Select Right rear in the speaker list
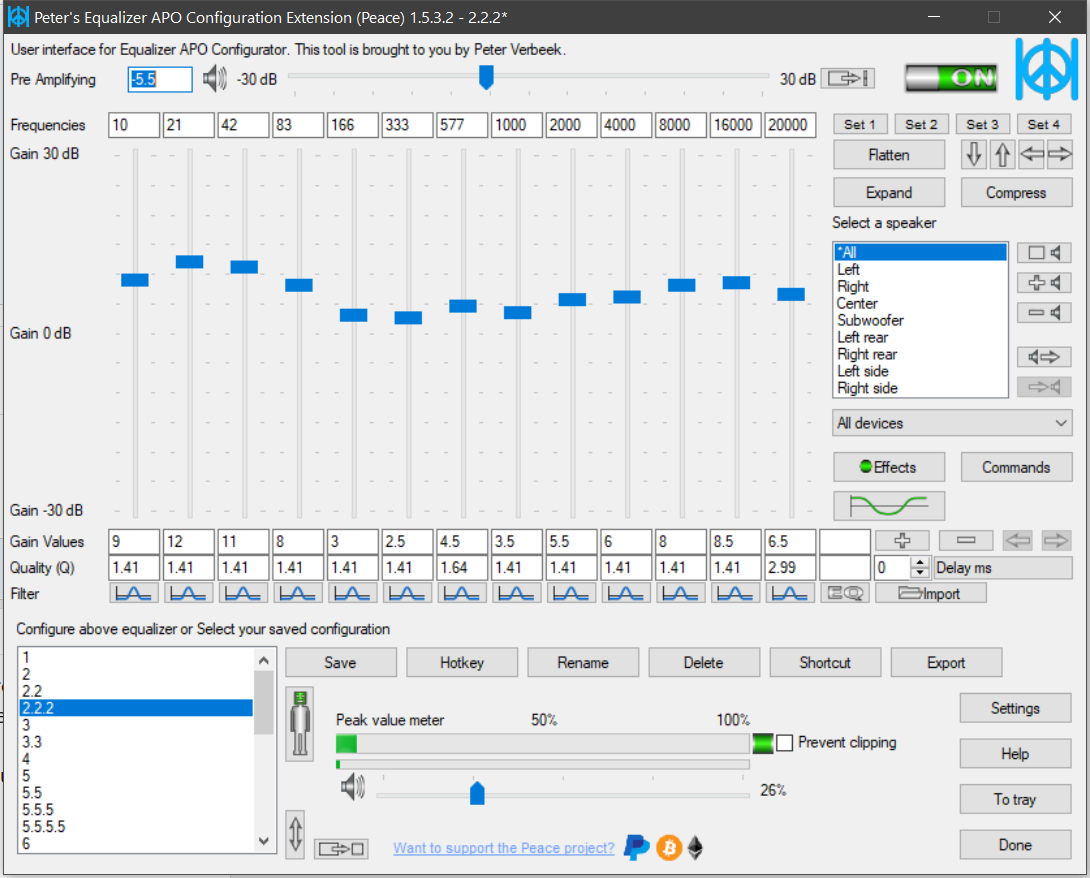 coord(920,355)
